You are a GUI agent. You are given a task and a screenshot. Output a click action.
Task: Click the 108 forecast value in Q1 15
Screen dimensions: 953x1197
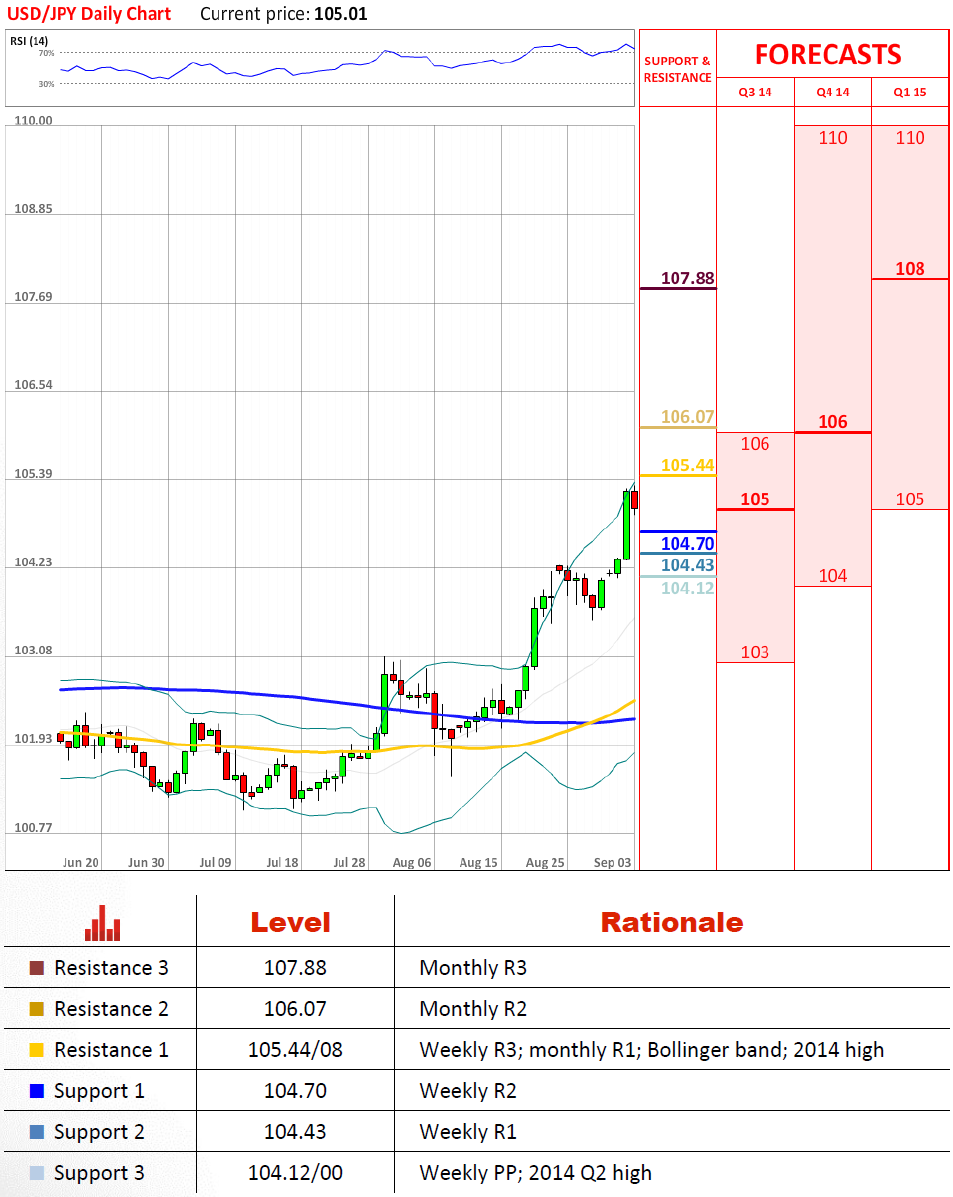tap(909, 268)
